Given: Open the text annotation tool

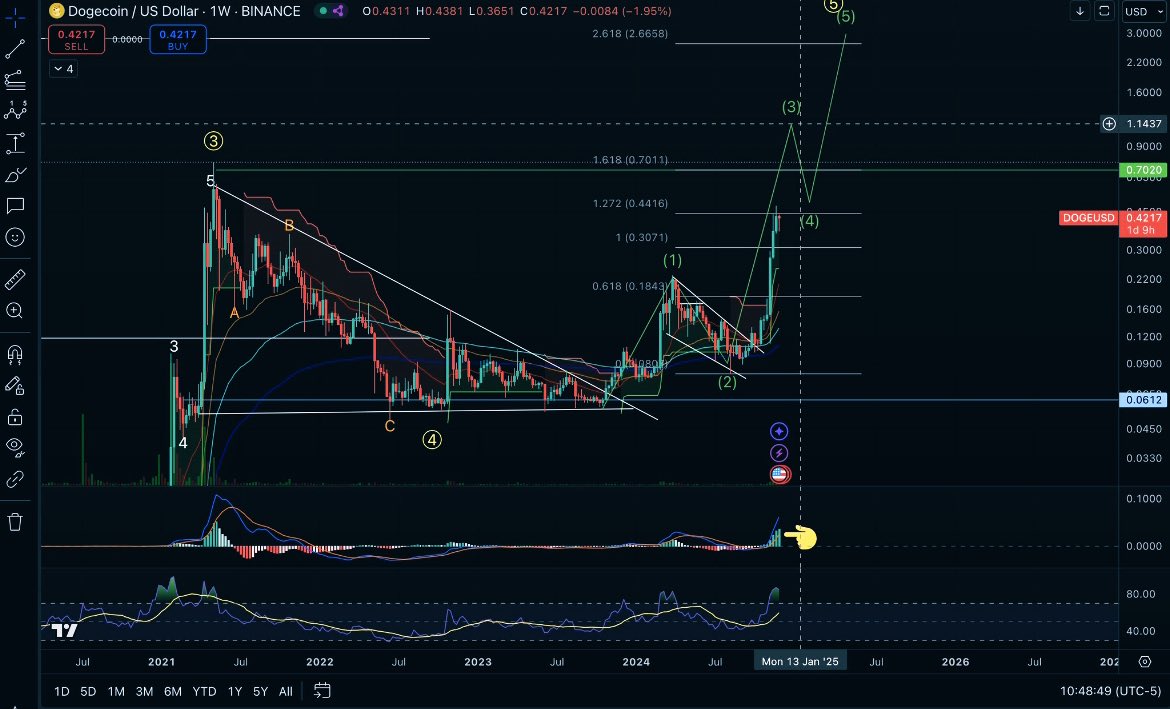Looking at the screenshot, I should pos(15,207).
